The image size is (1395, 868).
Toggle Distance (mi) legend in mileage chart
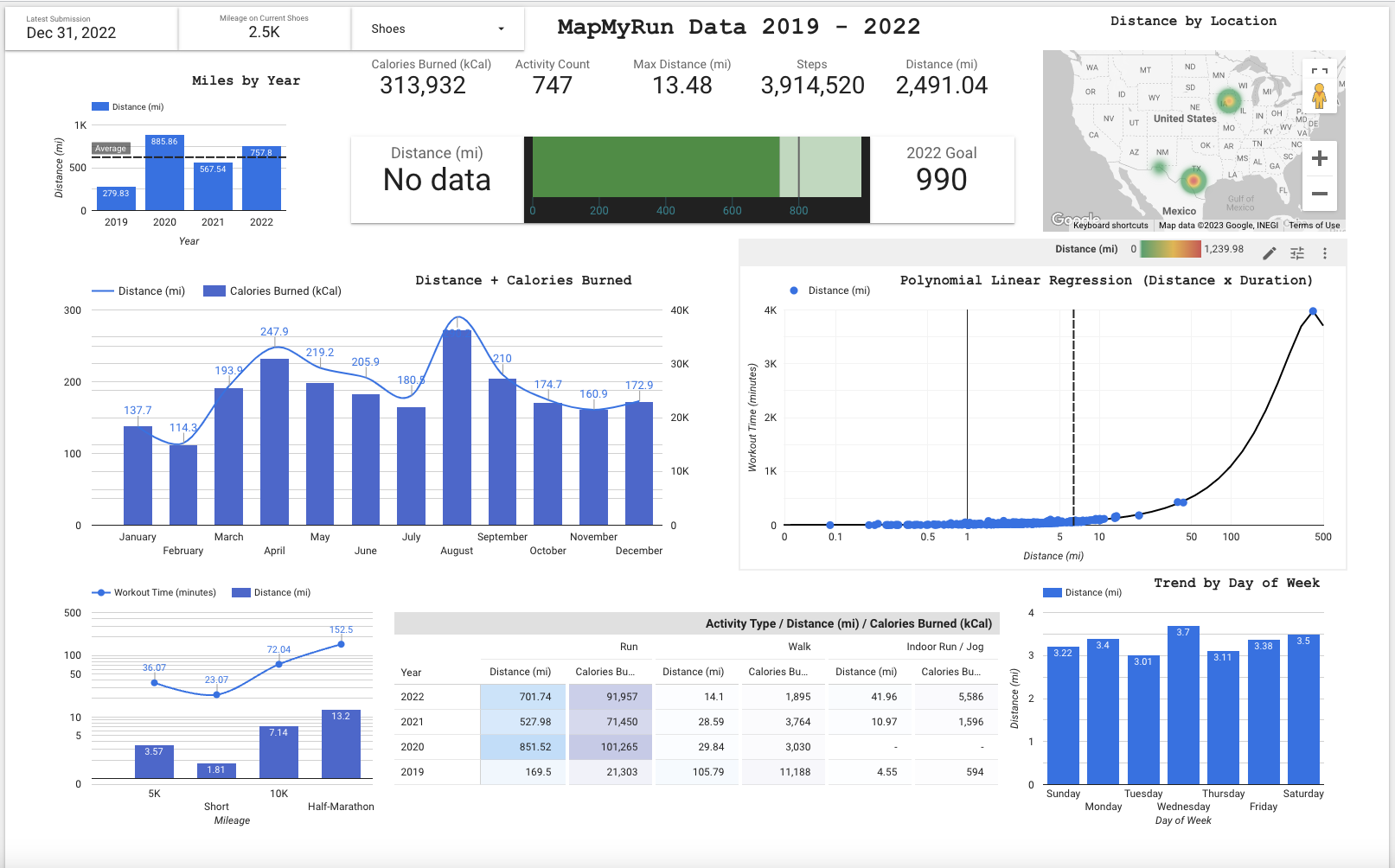click(271, 592)
